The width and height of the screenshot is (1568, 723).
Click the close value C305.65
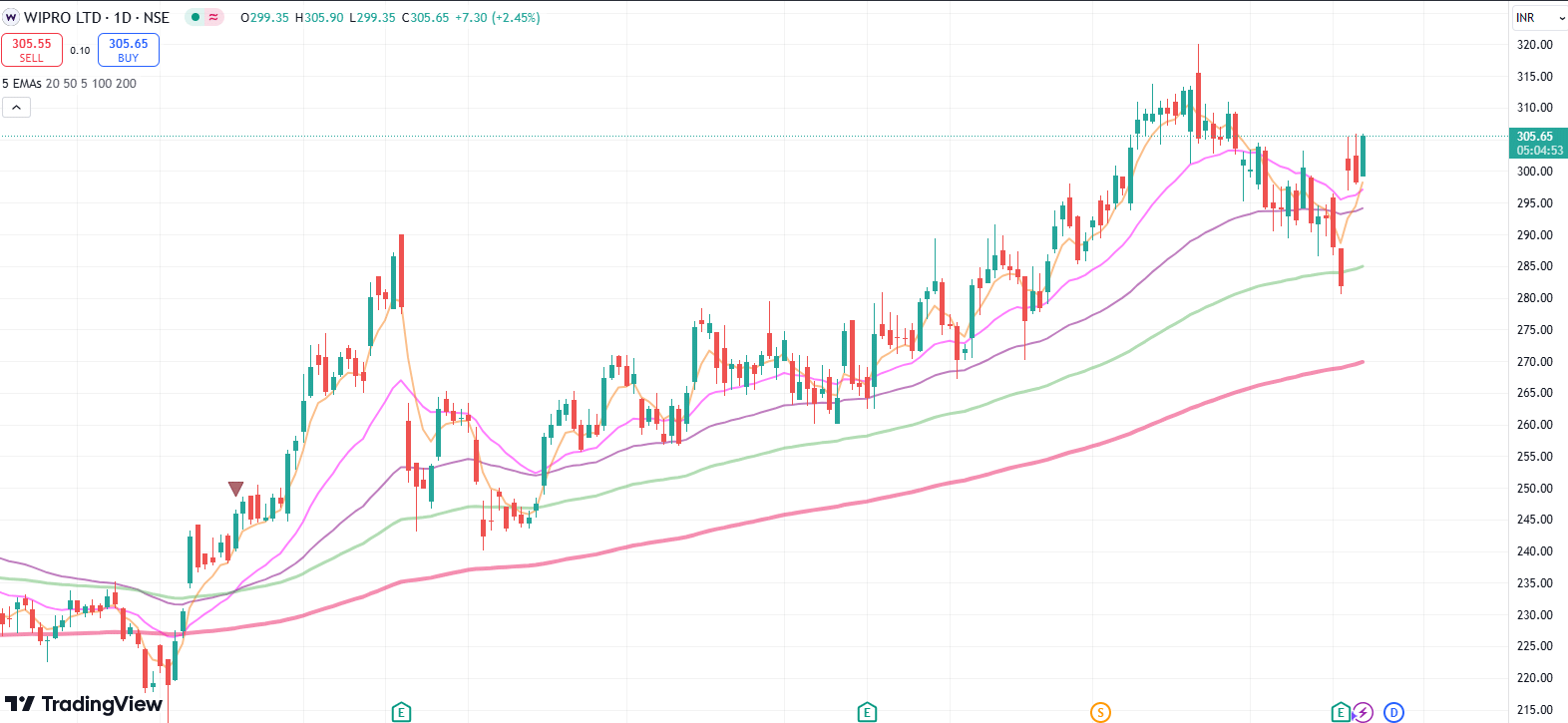pos(425,18)
